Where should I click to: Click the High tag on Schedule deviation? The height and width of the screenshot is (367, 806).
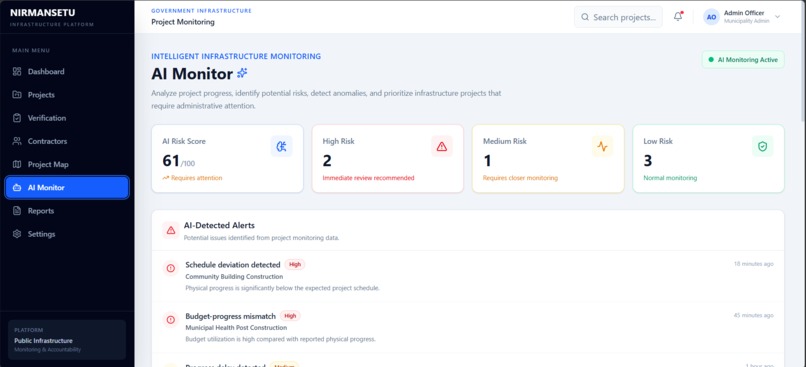pyautogui.click(x=295, y=265)
